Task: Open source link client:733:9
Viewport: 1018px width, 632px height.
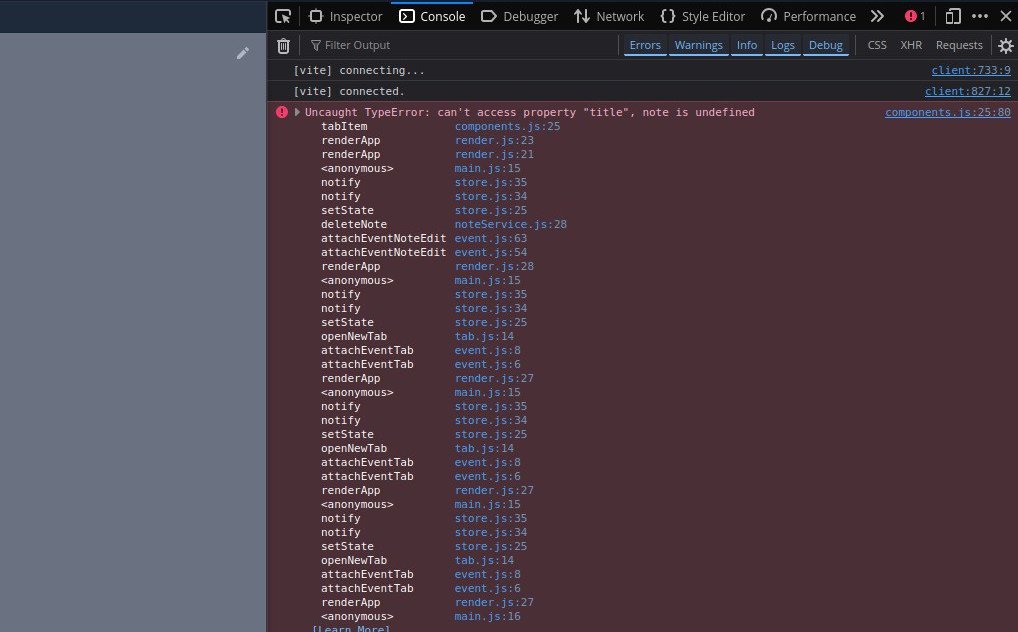Action: [x=971, y=70]
